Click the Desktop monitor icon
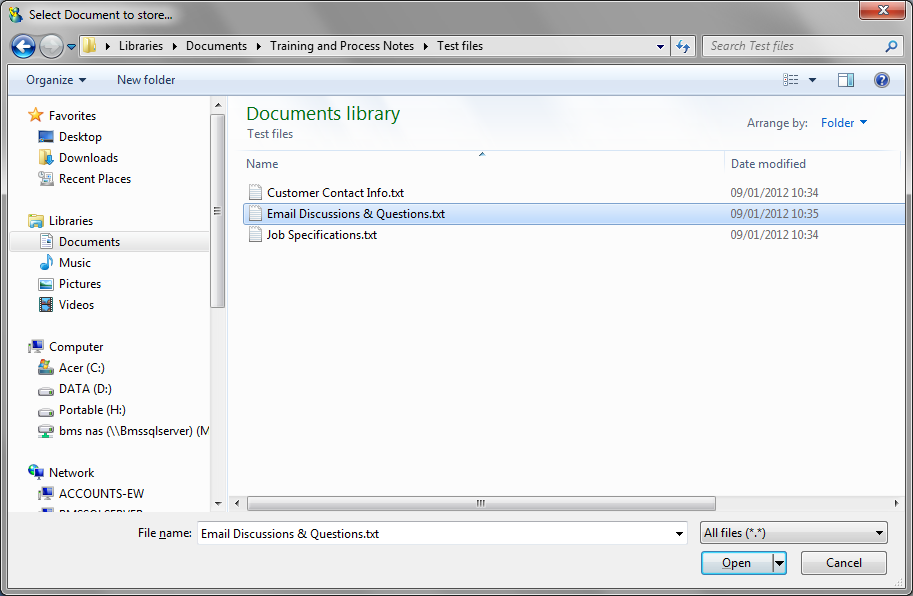This screenshot has height=596, width=913. click(x=46, y=136)
